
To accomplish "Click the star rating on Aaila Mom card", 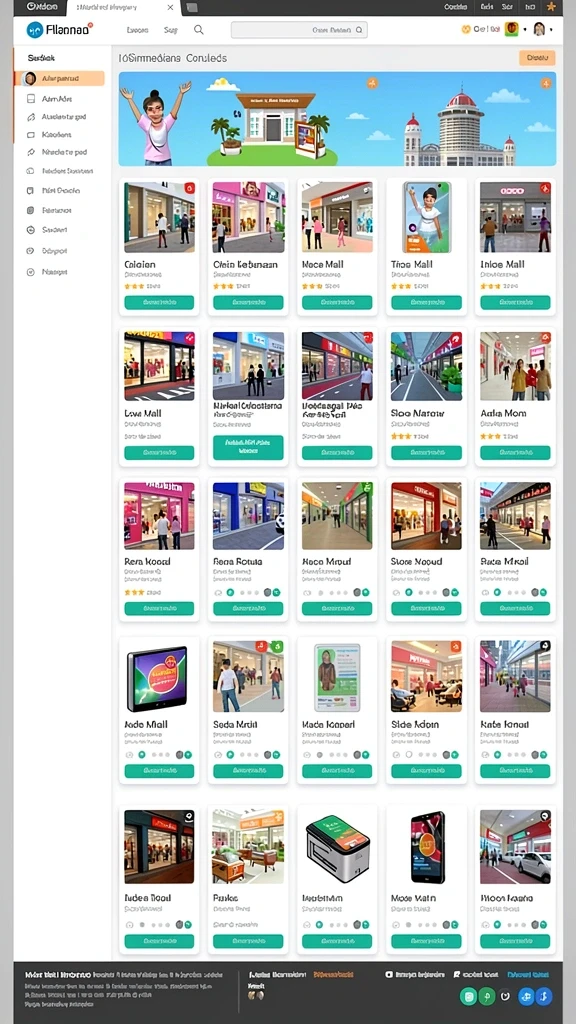I will 490,436.
